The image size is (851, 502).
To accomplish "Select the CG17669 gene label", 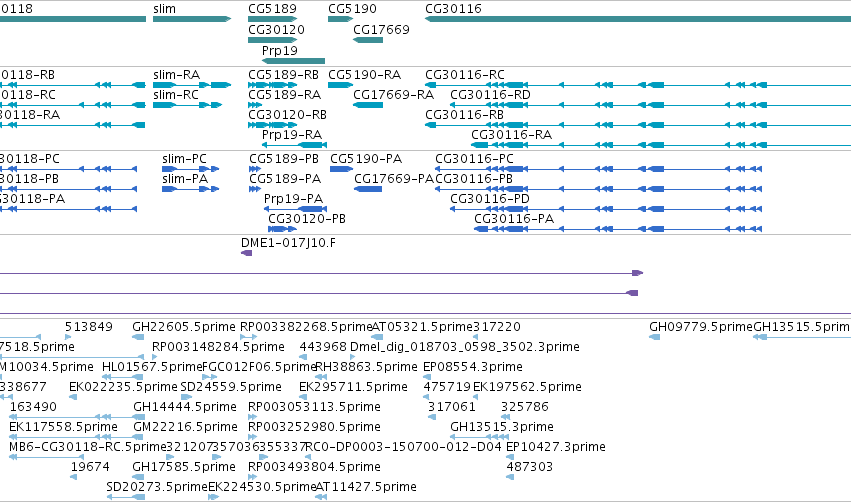I will point(381,29).
